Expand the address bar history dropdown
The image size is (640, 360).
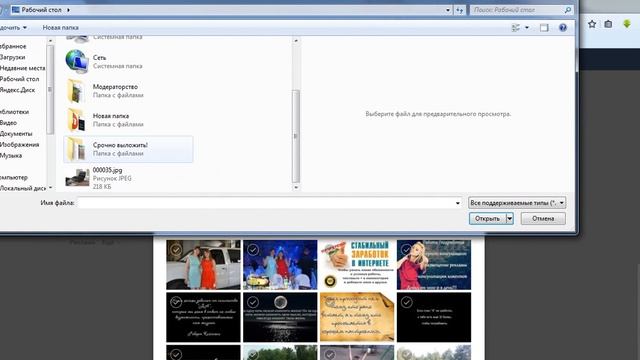click(x=448, y=10)
